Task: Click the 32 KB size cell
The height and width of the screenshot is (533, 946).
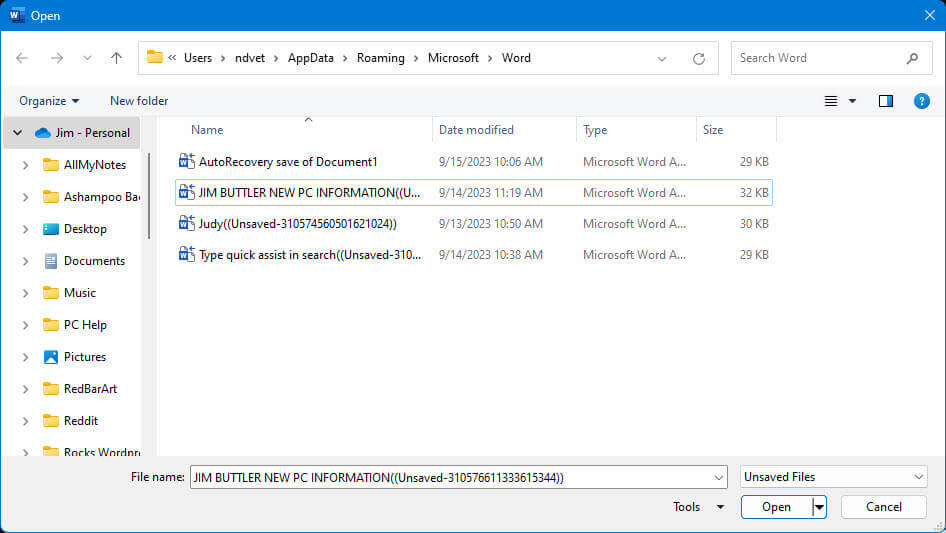Action: coord(754,193)
